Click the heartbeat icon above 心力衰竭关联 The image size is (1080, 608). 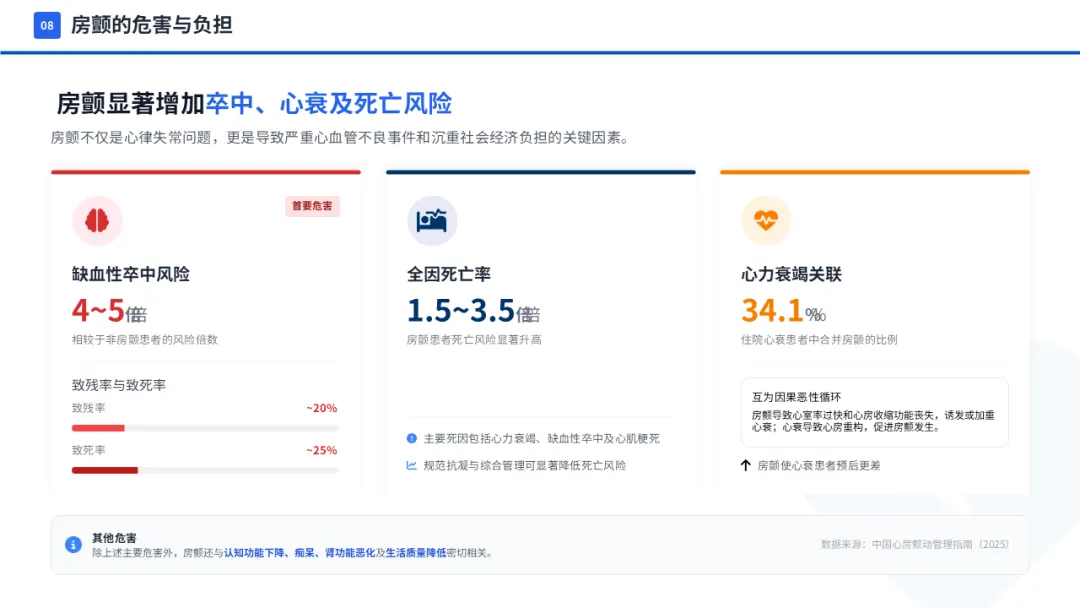coord(766,220)
